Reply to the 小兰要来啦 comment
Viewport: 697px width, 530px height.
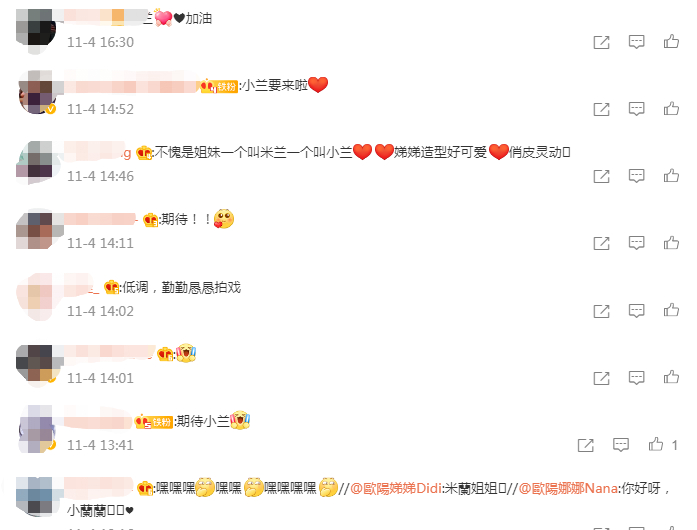(637, 109)
